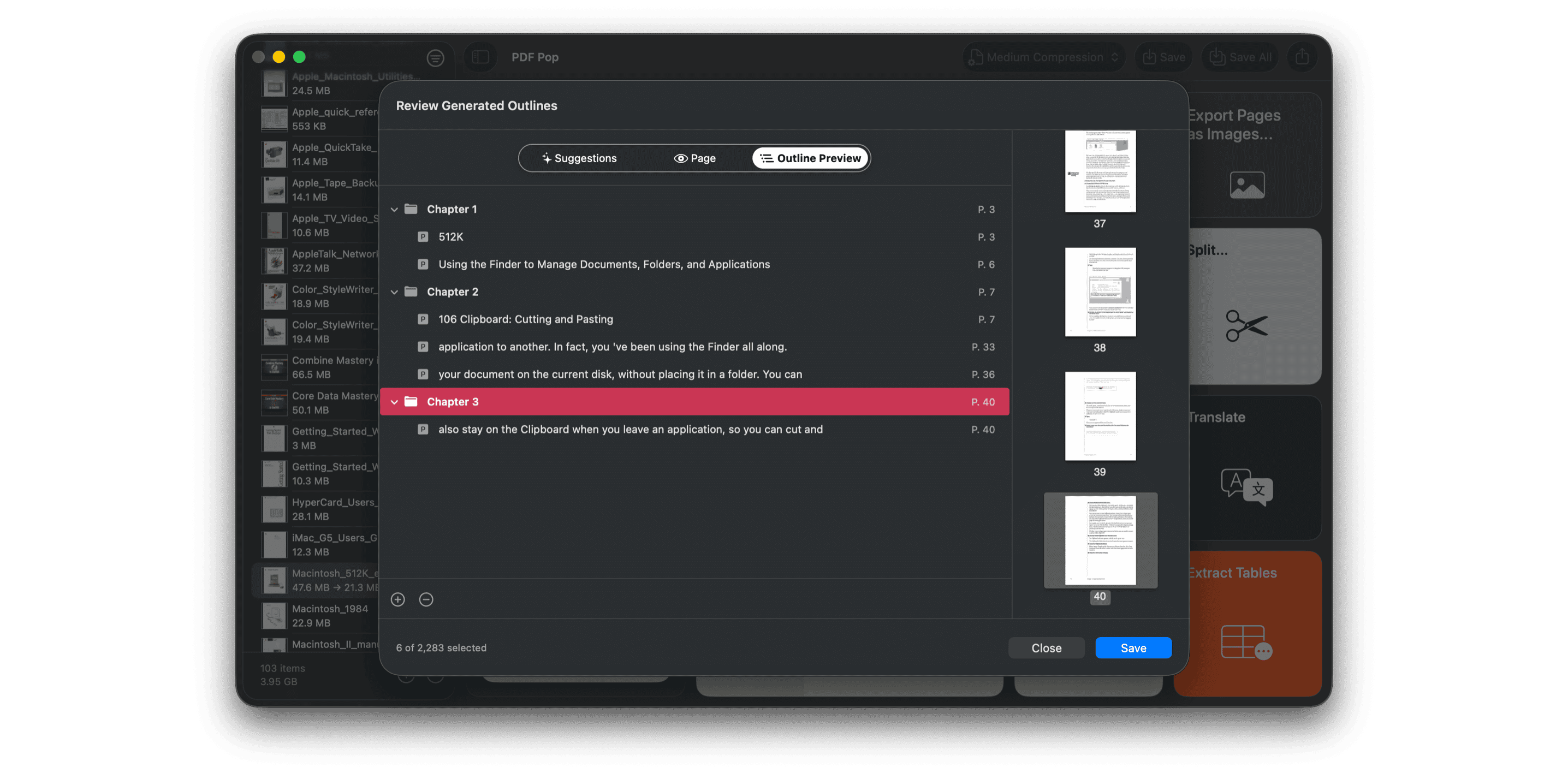Collapse the Chapter 1 folder chevron

point(394,210)
